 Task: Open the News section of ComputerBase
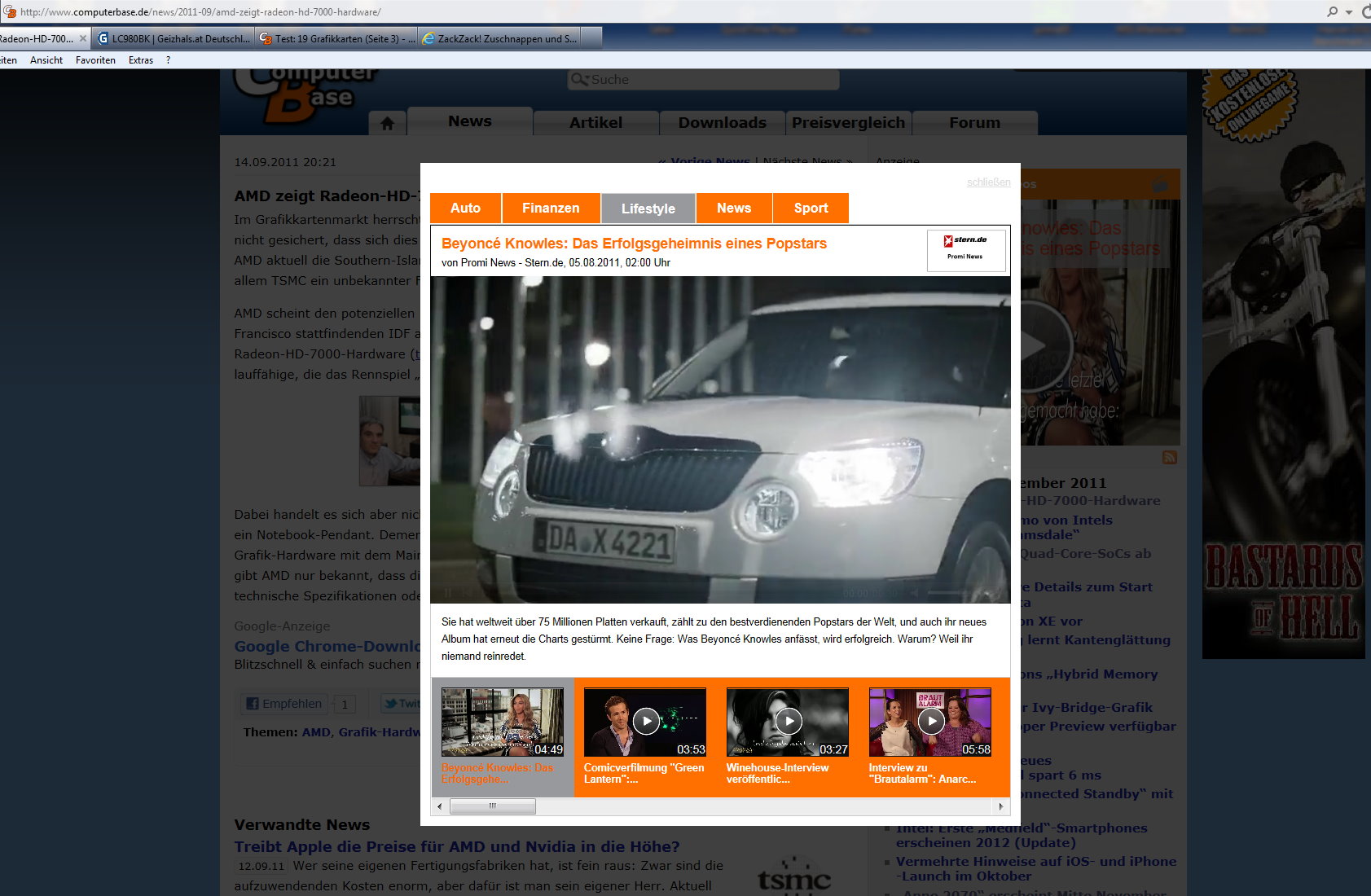470,121
